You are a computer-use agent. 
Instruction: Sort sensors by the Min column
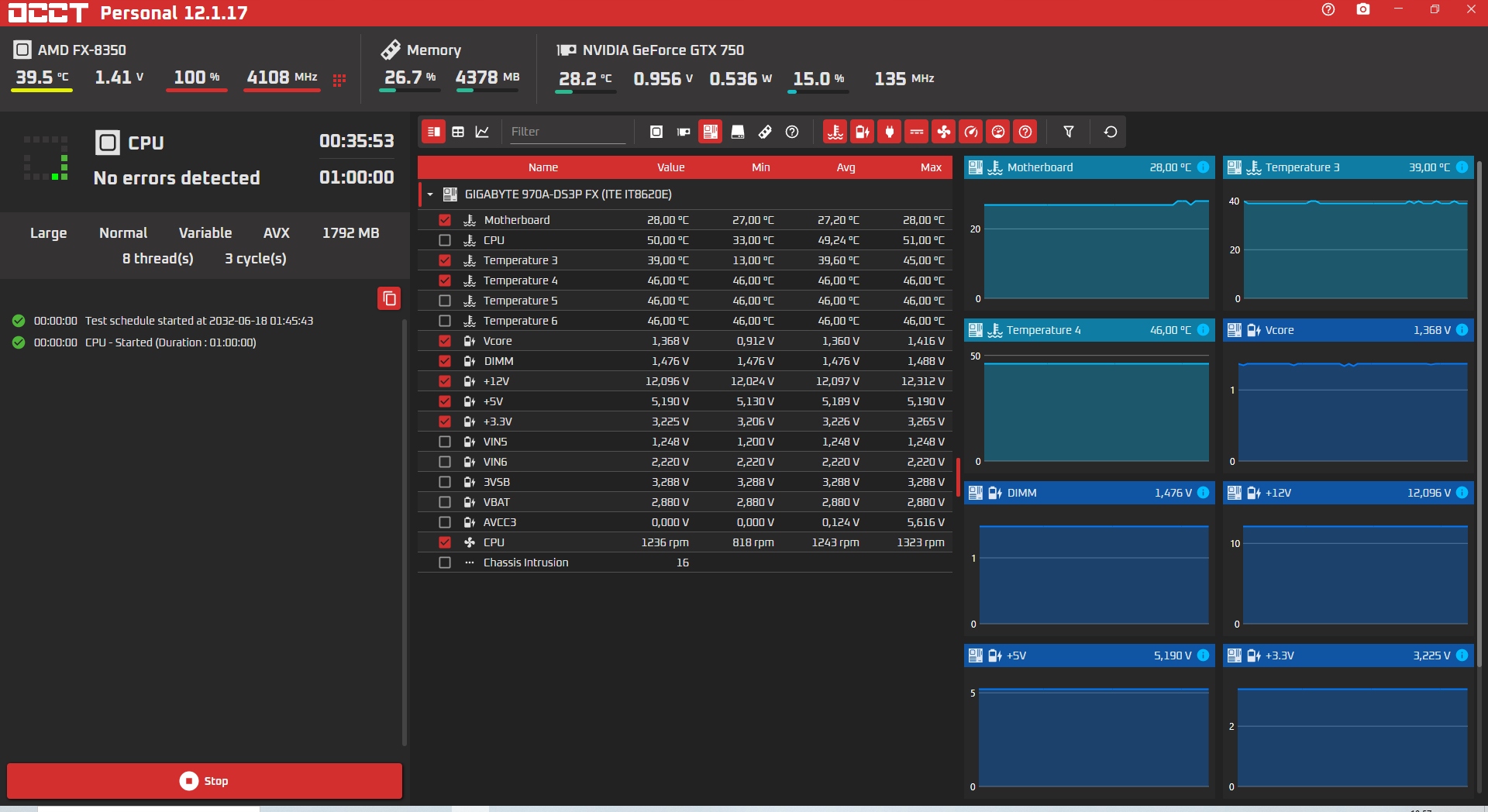(761, 167)
